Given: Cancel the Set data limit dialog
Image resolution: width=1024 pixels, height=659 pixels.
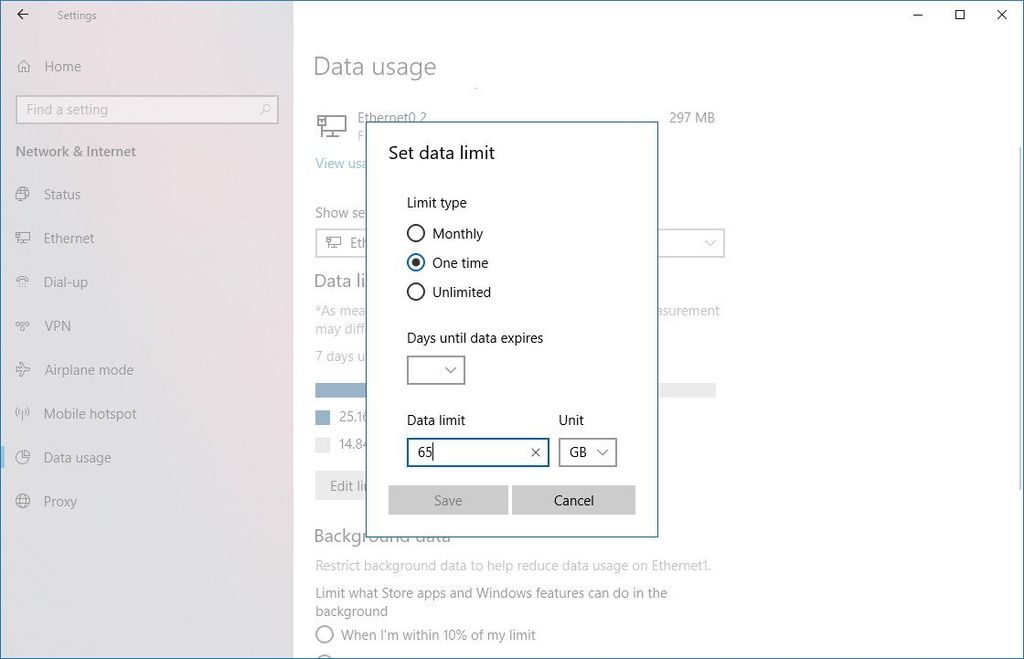Looking at the screenshot, I should coord(573,500).
